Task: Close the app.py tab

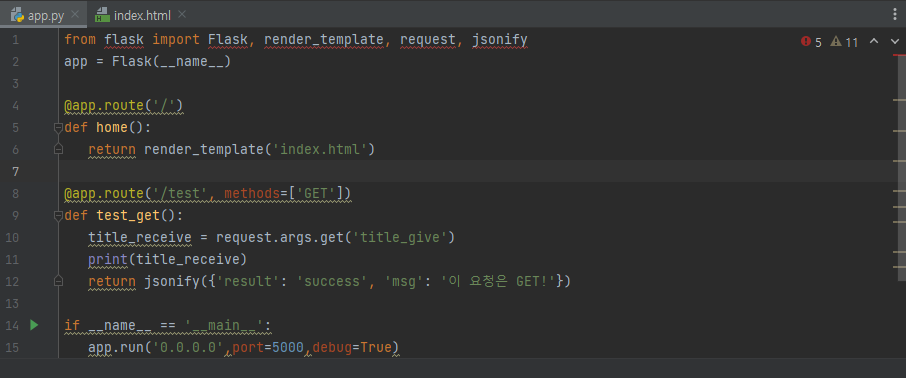Action: tap(75, 15)
